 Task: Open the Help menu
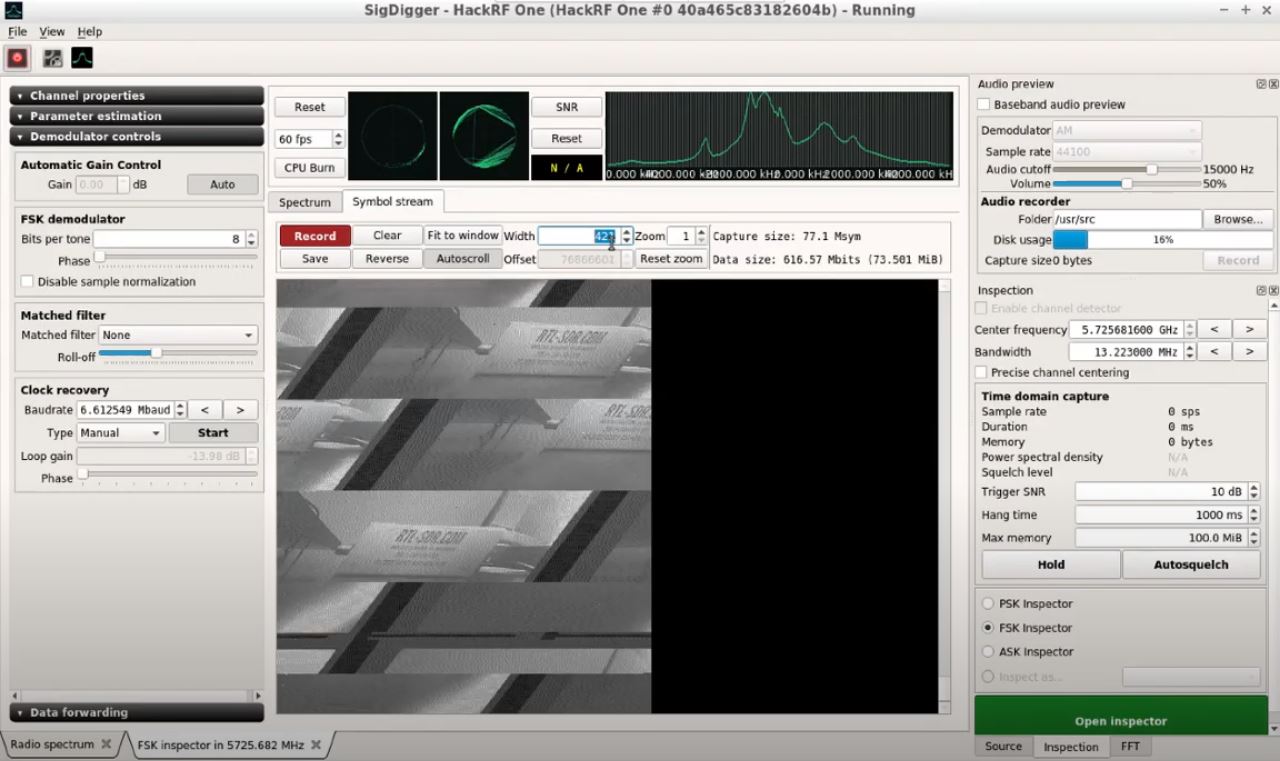90,32
